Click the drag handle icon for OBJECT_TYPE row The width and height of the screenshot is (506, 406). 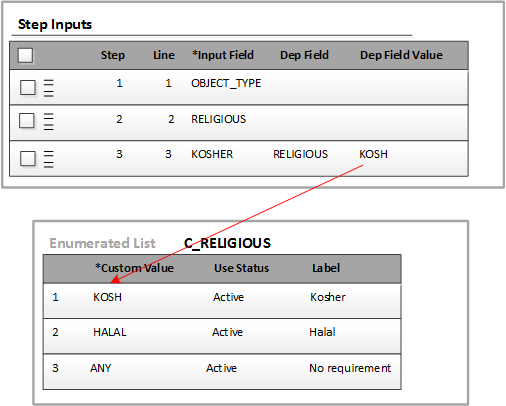point(49,88)
